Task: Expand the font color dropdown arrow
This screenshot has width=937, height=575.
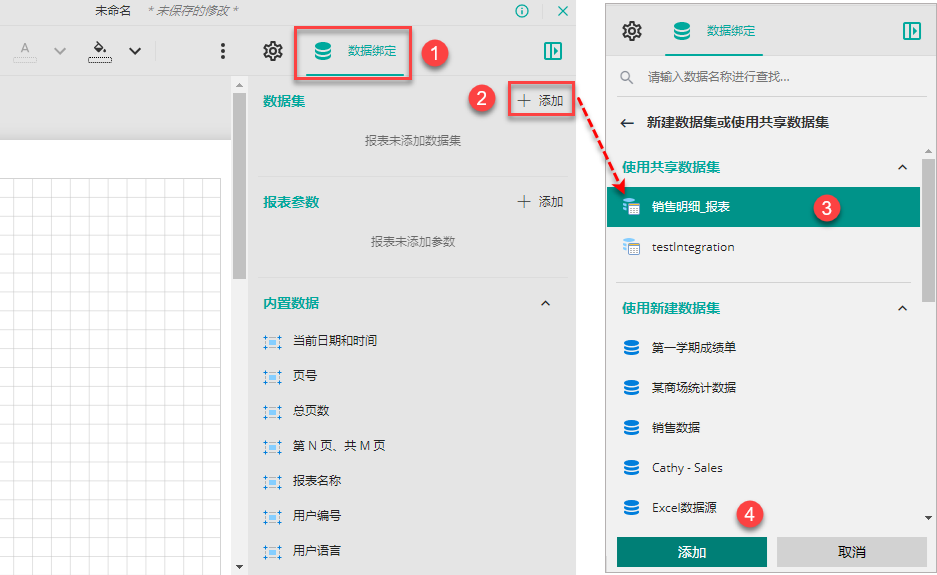Action: click(x=60, y=51)
